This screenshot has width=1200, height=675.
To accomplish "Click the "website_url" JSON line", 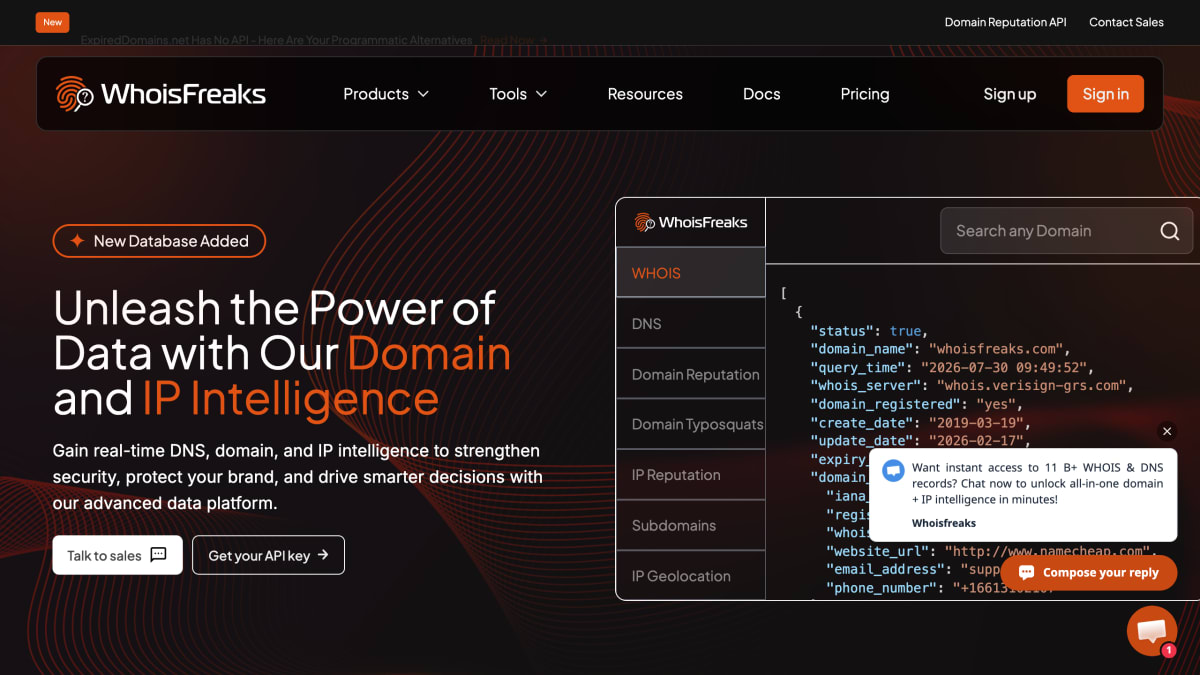I will pos(991,551).
